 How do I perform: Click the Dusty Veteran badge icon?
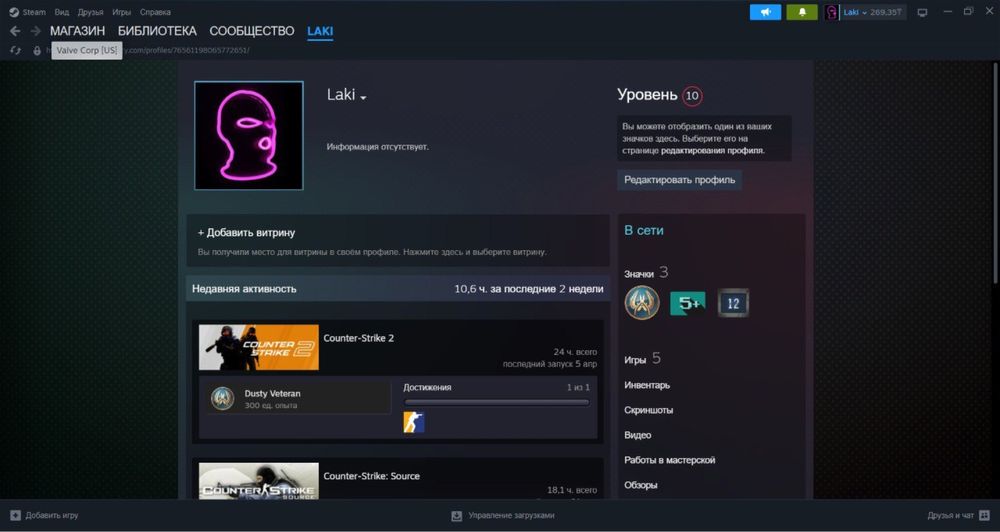(x=222, y=398)
